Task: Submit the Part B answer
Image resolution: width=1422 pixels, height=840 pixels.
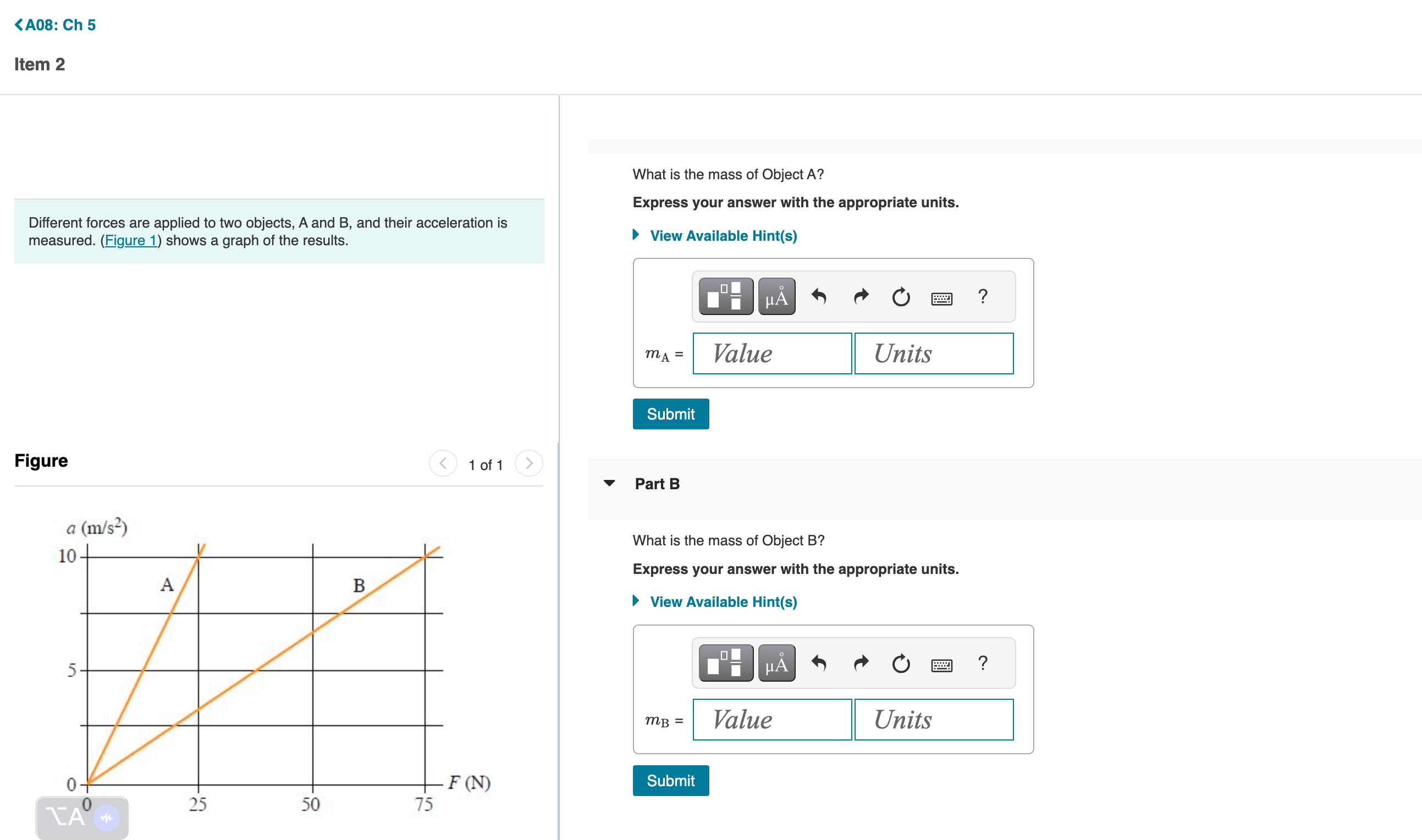Action: (671, 780)
